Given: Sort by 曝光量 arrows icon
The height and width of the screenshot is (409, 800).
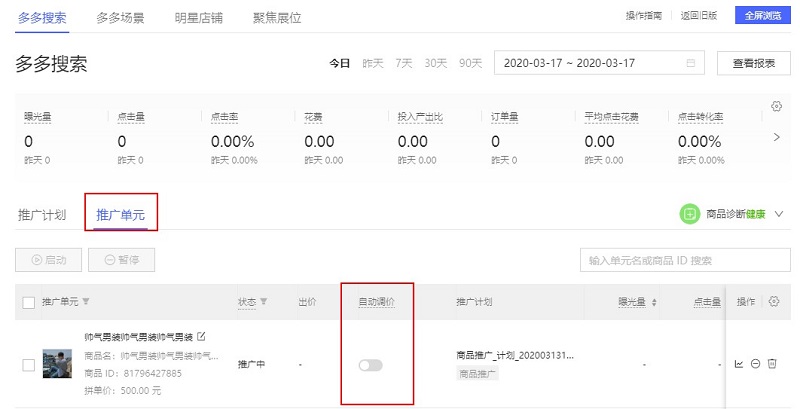Looking at the screenshot, I should (654, 302).
